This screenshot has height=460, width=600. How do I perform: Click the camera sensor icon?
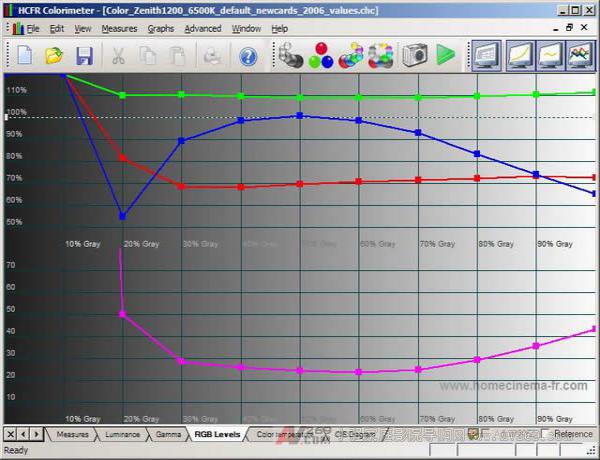(x=415, y=56)
